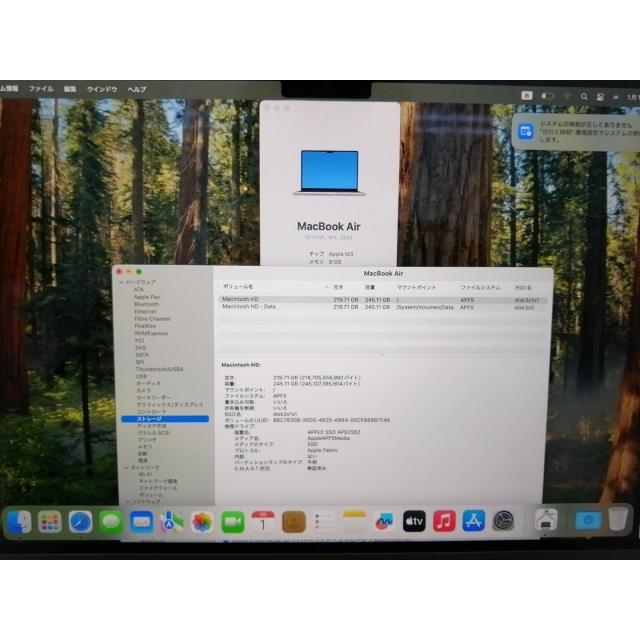Open the App Store from Dock
640x640 pixels.
(x=474, y=521)
